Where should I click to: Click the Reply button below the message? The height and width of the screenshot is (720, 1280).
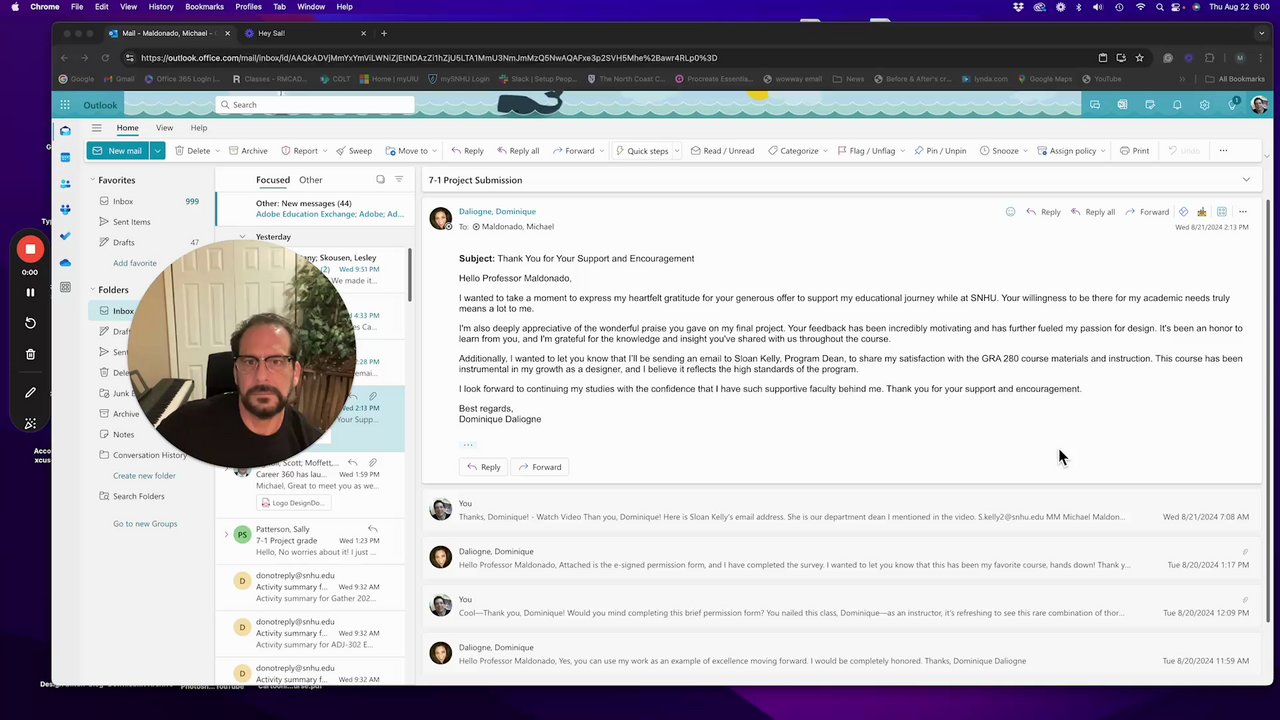click(x=484, y=467)
